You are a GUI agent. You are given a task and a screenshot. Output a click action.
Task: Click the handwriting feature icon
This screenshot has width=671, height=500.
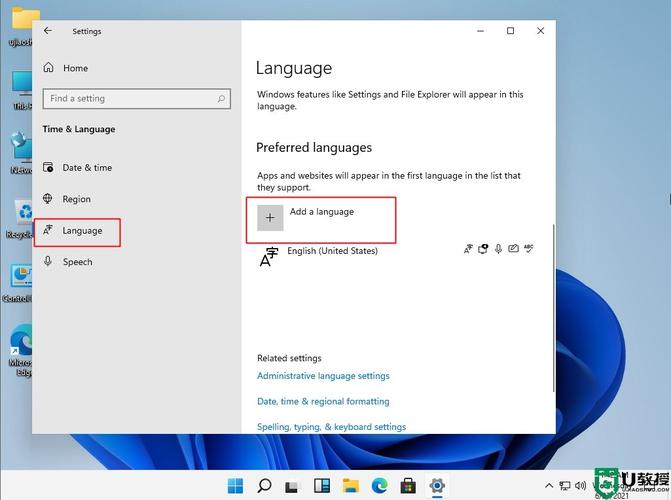coord(514,249)
